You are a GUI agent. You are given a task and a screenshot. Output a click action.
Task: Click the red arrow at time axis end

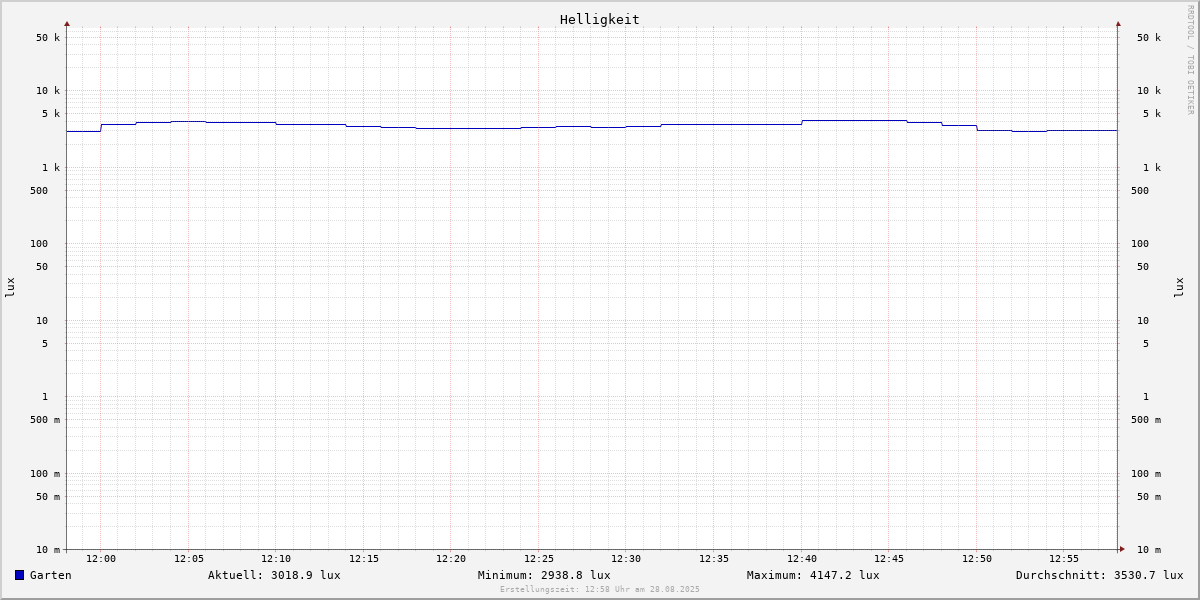pyautogui.click(x=1122, y=549)
